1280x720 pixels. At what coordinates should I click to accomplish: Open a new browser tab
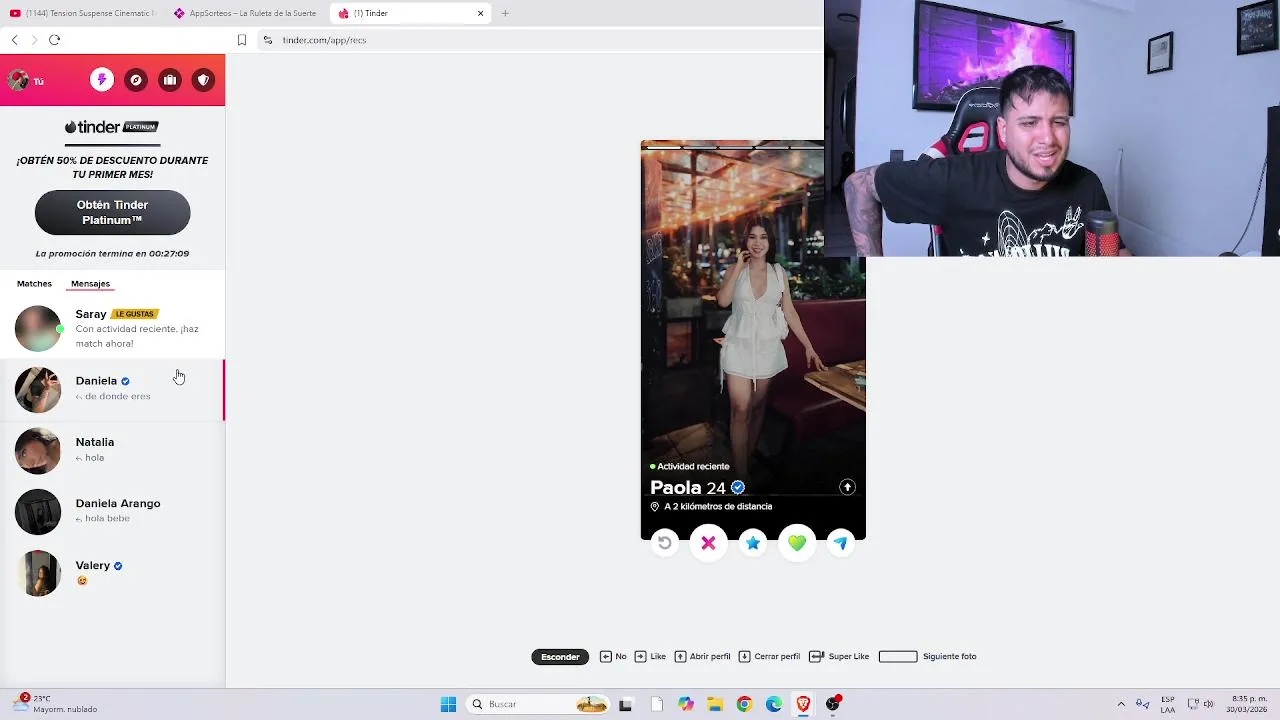pos(505,13)
